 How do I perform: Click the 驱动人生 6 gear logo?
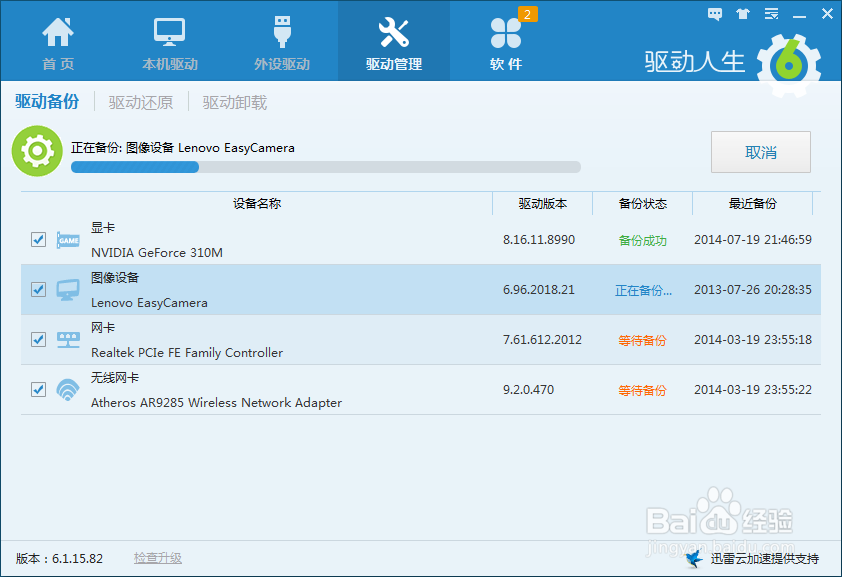coord(788,65)
